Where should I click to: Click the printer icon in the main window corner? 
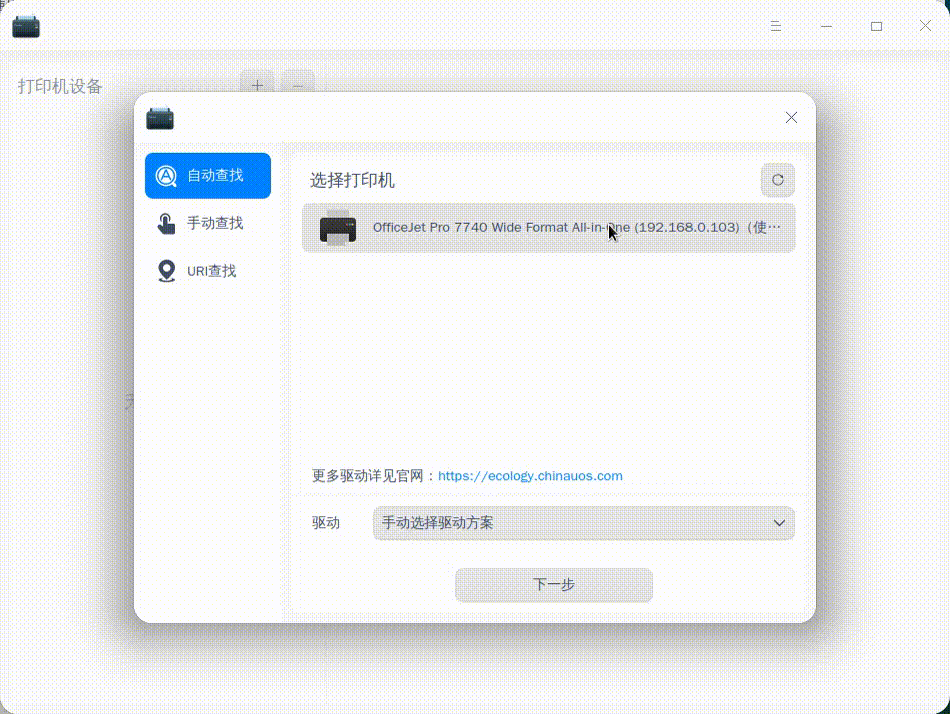pyautogui.click(x=26, y=25)
